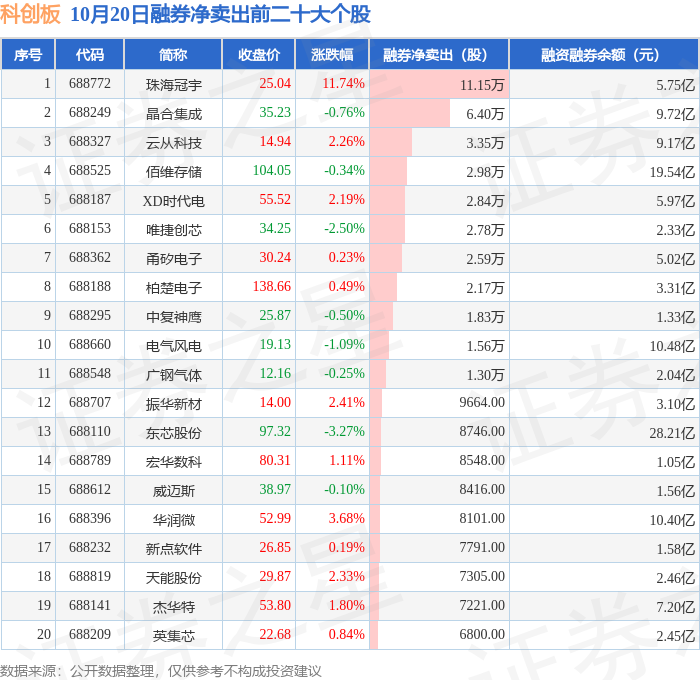
Task: Click the net sold value 7791.00
Action: [x=482, y=548]
